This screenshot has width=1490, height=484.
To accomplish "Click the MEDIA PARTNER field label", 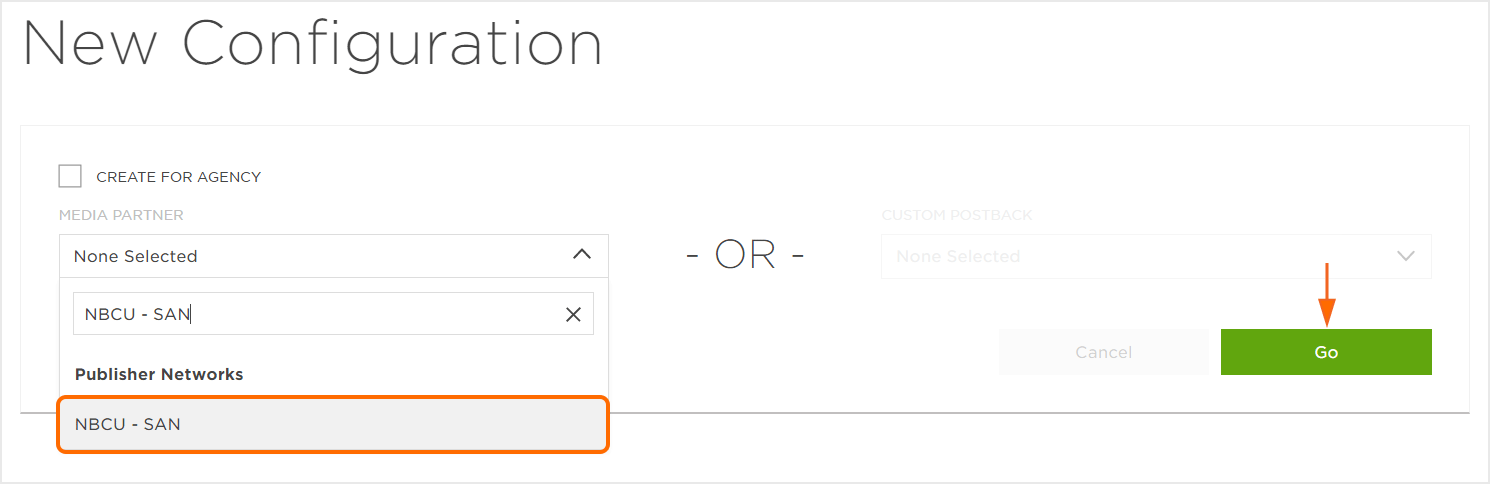I will (121, 215).
